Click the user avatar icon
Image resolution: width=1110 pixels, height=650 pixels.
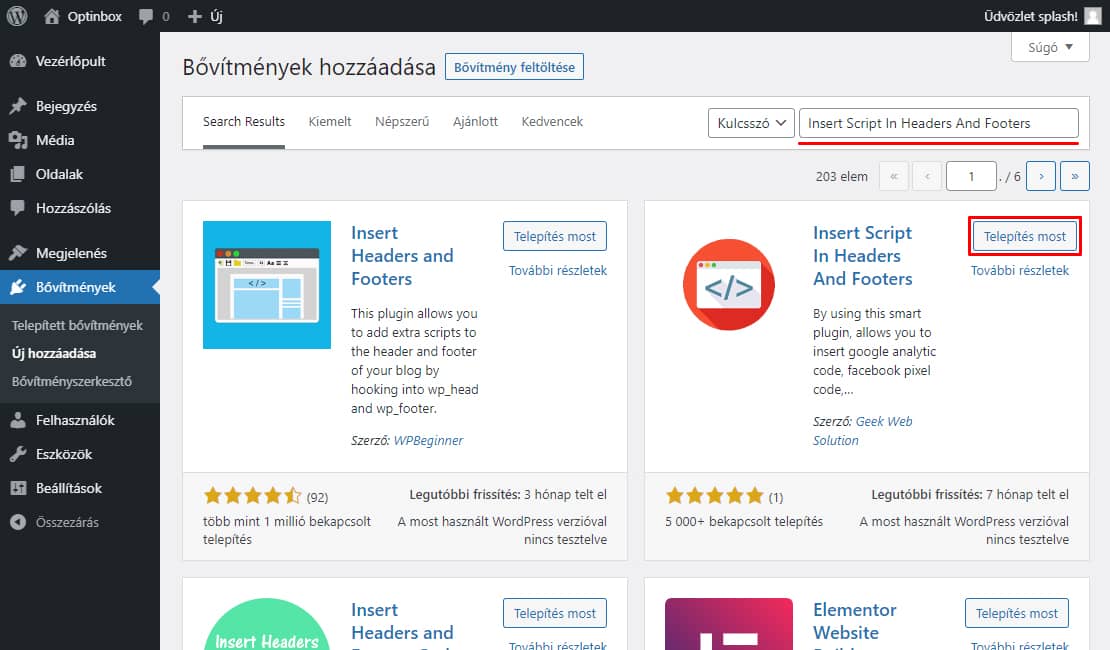point(1093,16)
